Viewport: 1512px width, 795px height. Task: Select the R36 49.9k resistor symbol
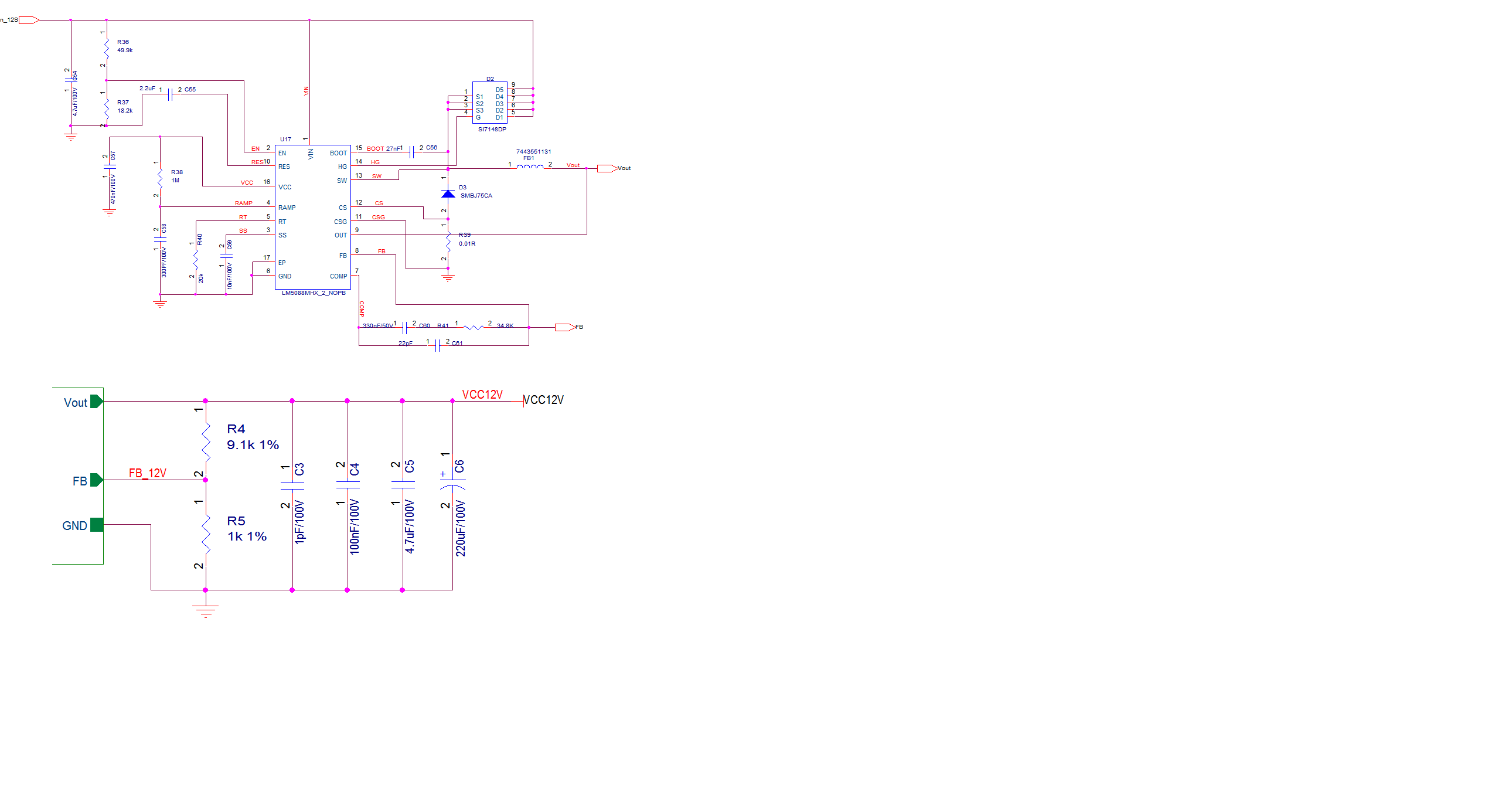(x=107, y=48)
